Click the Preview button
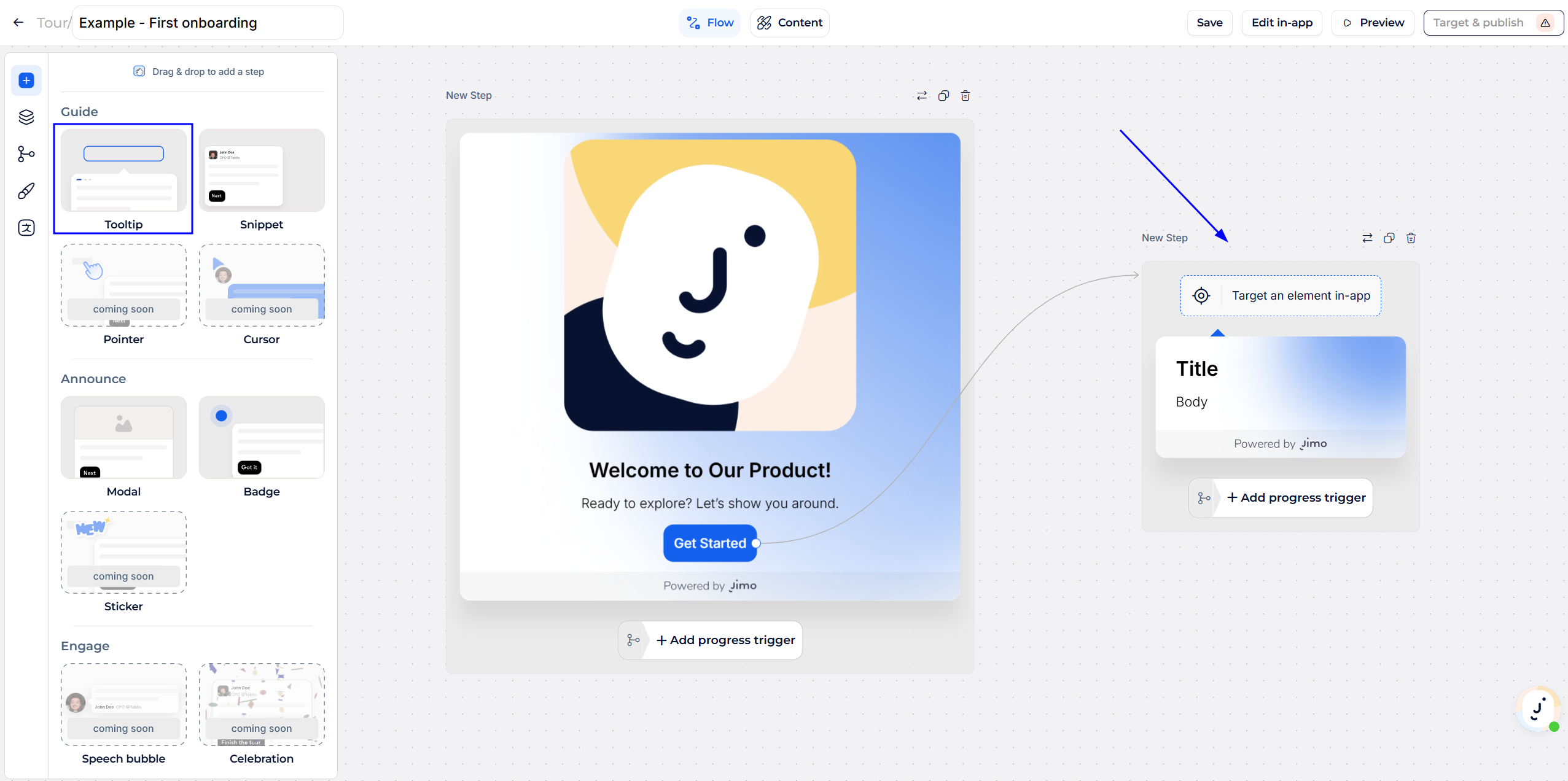1568x781 pixels. click(1373, 23)
